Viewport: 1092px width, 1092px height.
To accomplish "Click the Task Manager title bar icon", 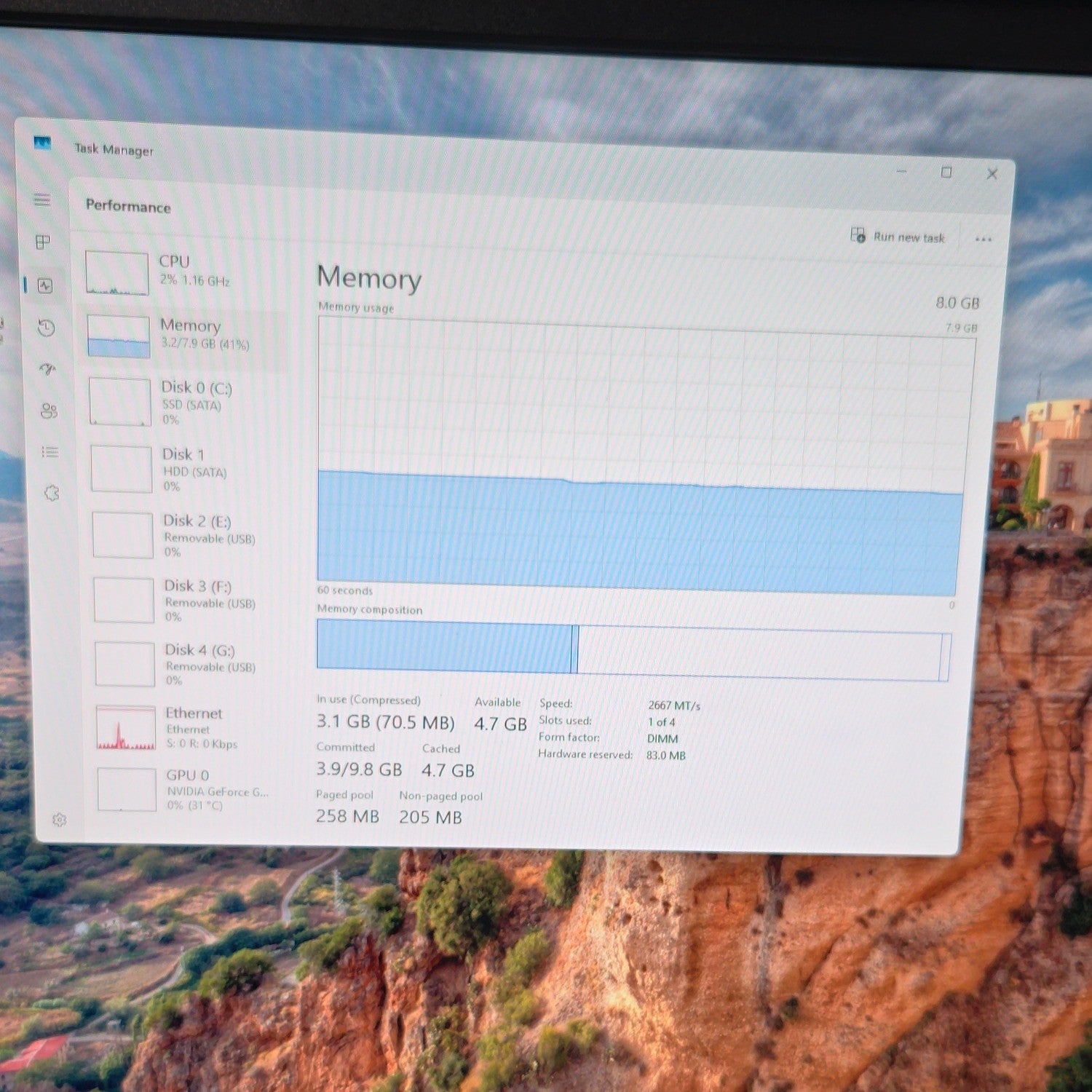I will coord(42,143).
